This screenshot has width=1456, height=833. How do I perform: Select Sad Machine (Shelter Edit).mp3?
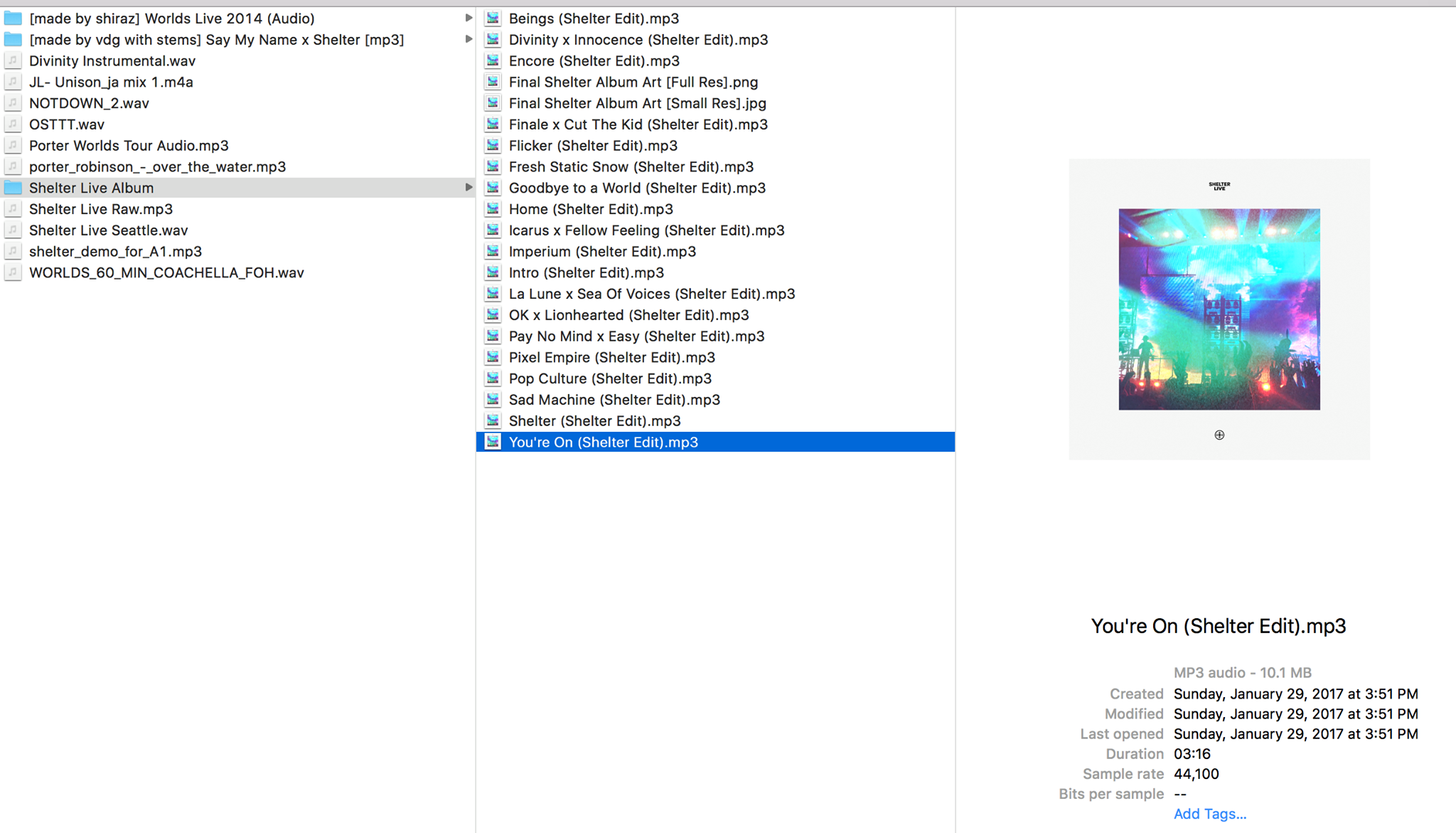[x=614, y=400]
